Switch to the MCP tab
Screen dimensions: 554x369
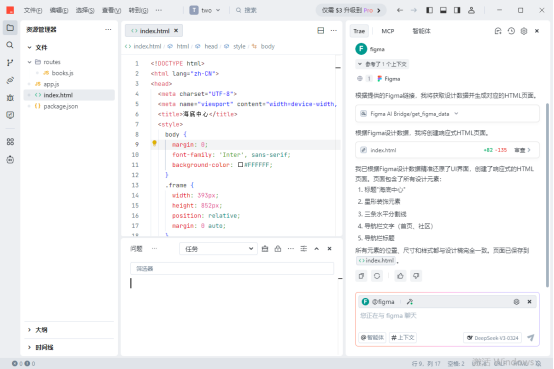(388, 31)
